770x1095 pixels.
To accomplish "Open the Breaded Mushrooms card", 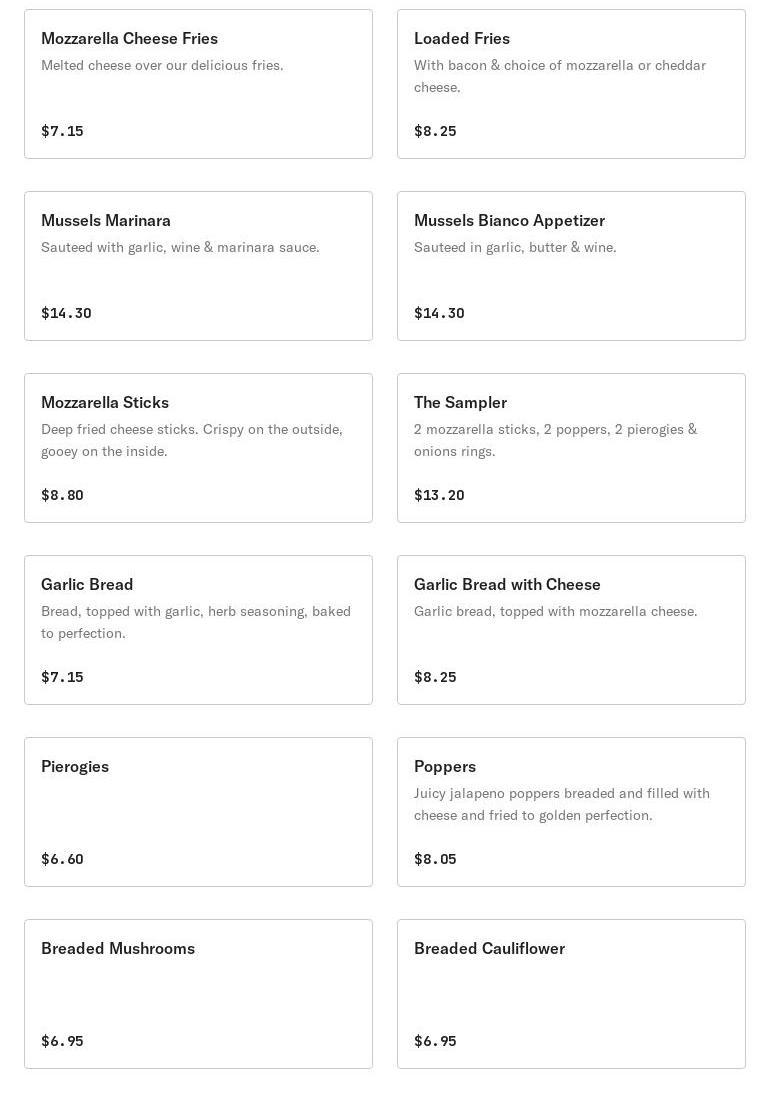I will click(198, 994).
